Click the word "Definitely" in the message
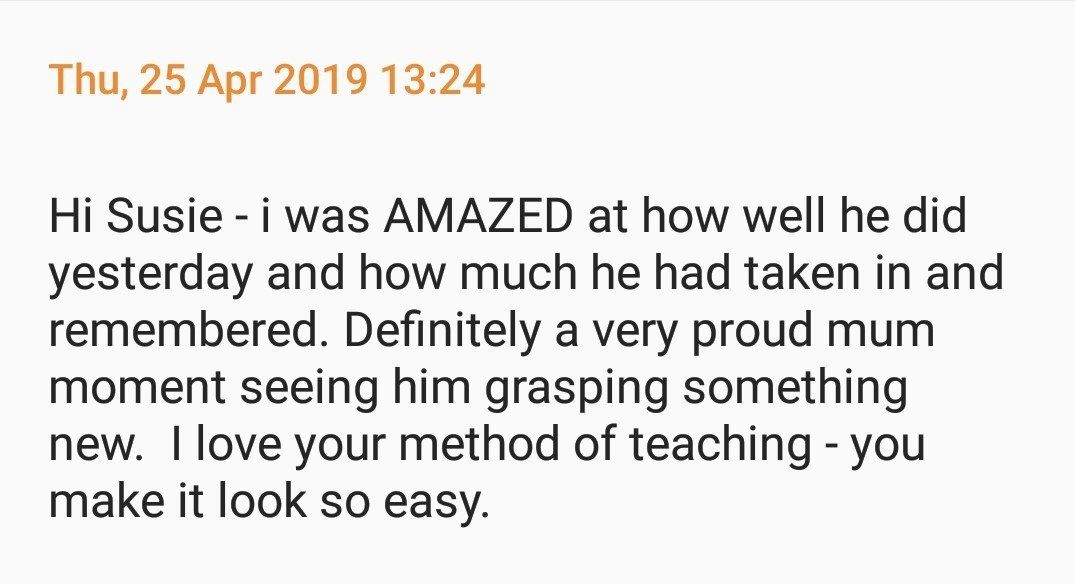 click(x=442, y=330)
